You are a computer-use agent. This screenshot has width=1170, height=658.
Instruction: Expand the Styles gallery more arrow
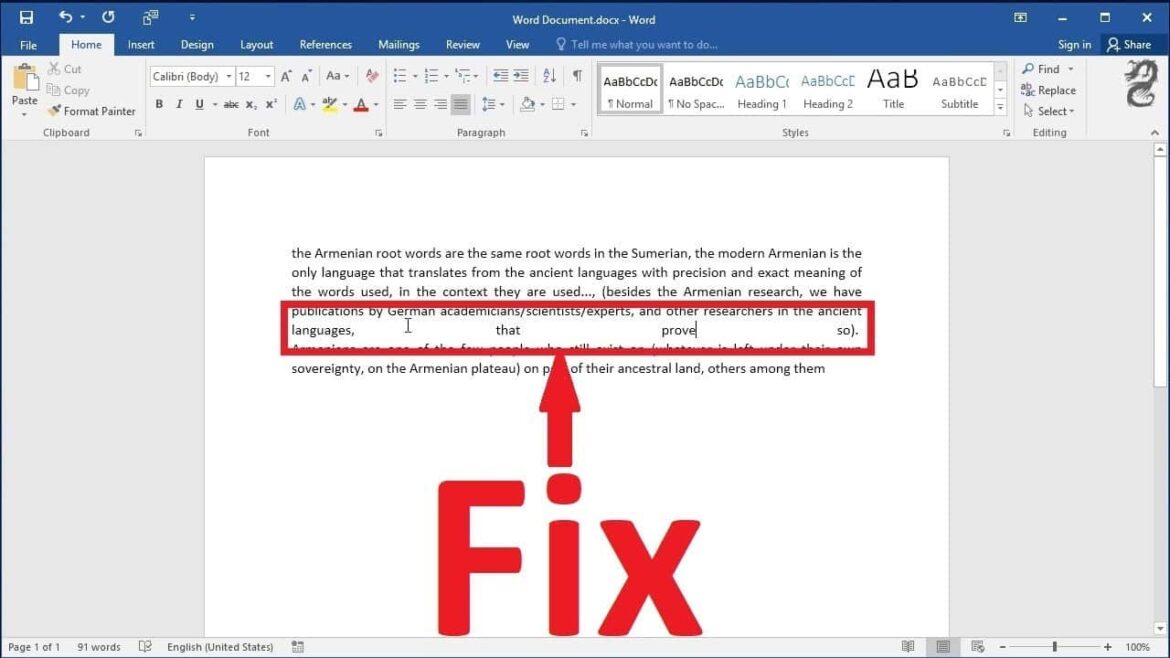[x=1000, y=105]
